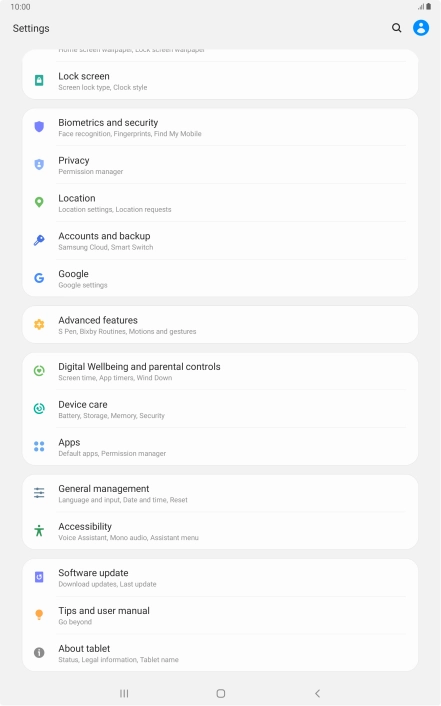The image size is (441, 706).
Task: Tap the back navigation arrow
Action: [317, 693]
